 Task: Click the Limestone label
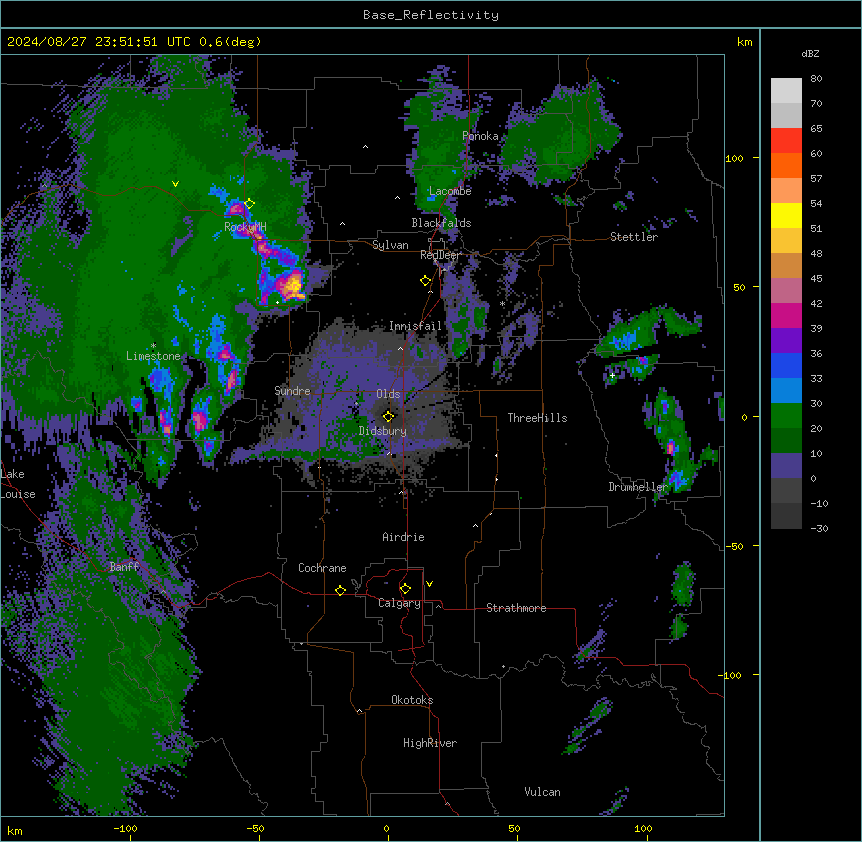click(x=153, y=356)
